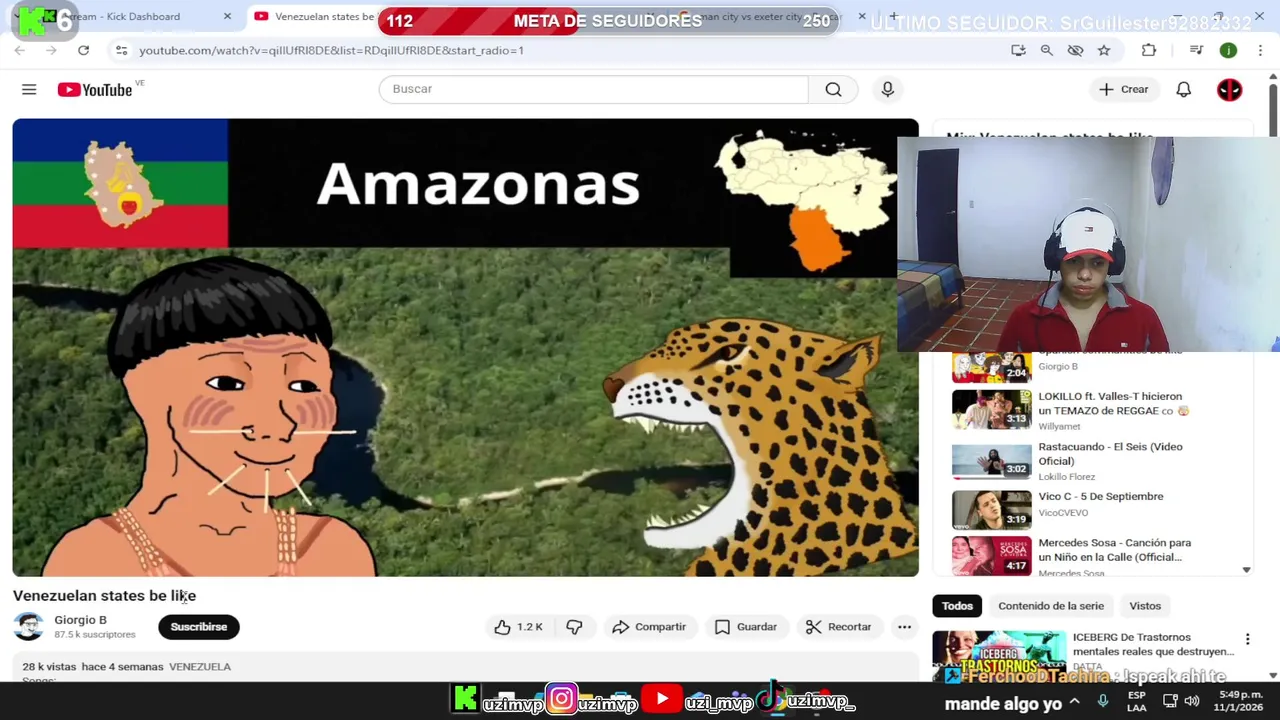Click the Amazonas video player
The width and height of the screenshot is (1280, 720).
465,347
